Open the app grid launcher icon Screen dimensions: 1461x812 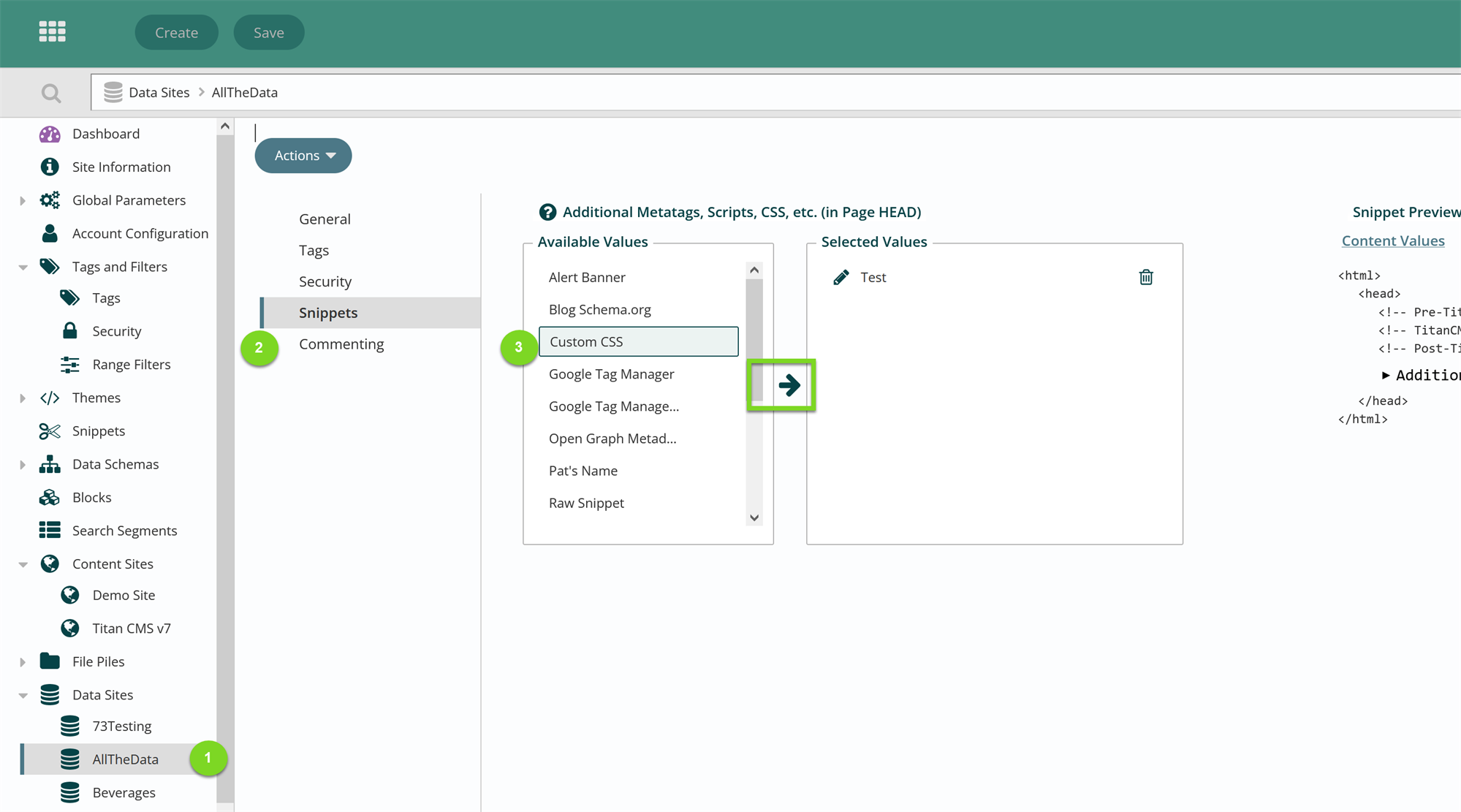tap(52, 31)
